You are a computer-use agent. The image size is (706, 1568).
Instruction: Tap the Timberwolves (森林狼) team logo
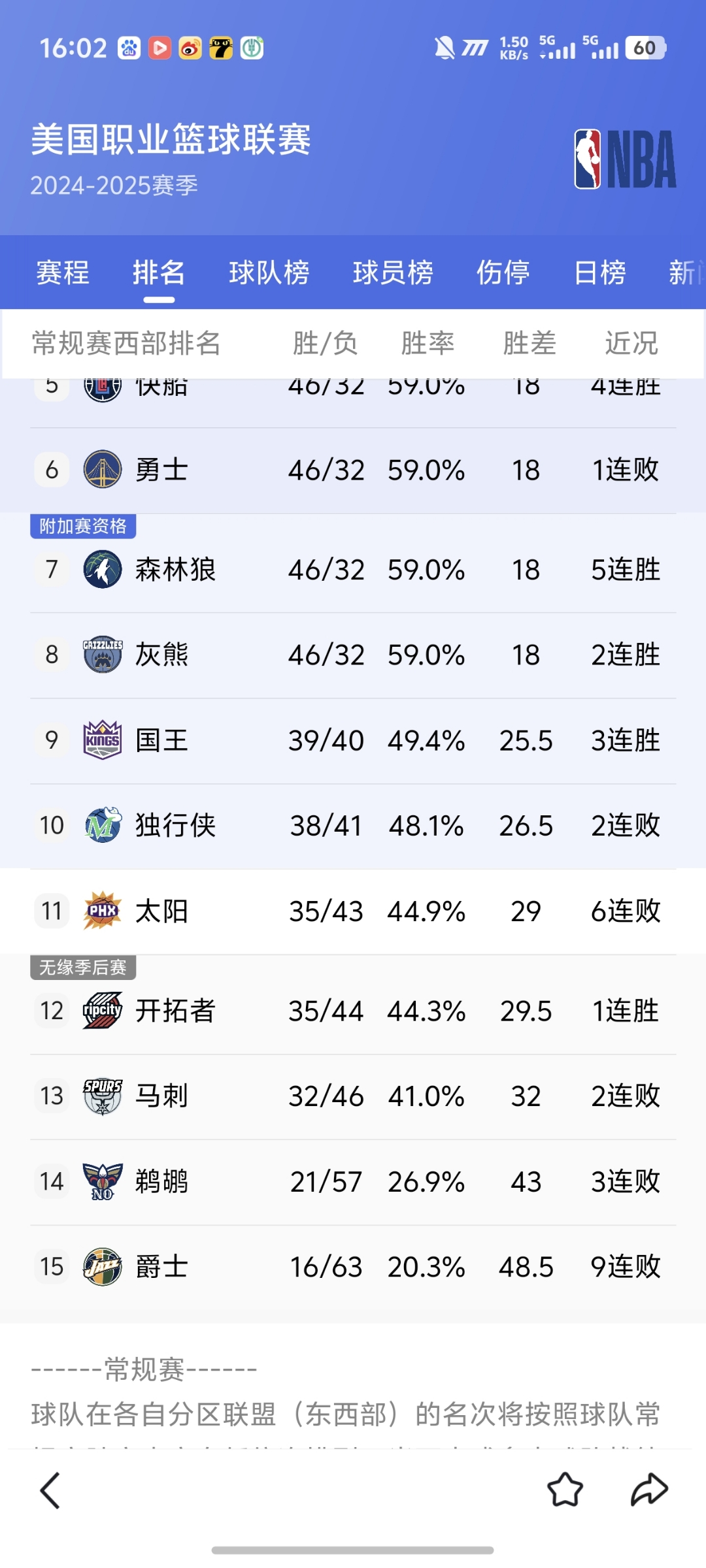pos(101,569)
